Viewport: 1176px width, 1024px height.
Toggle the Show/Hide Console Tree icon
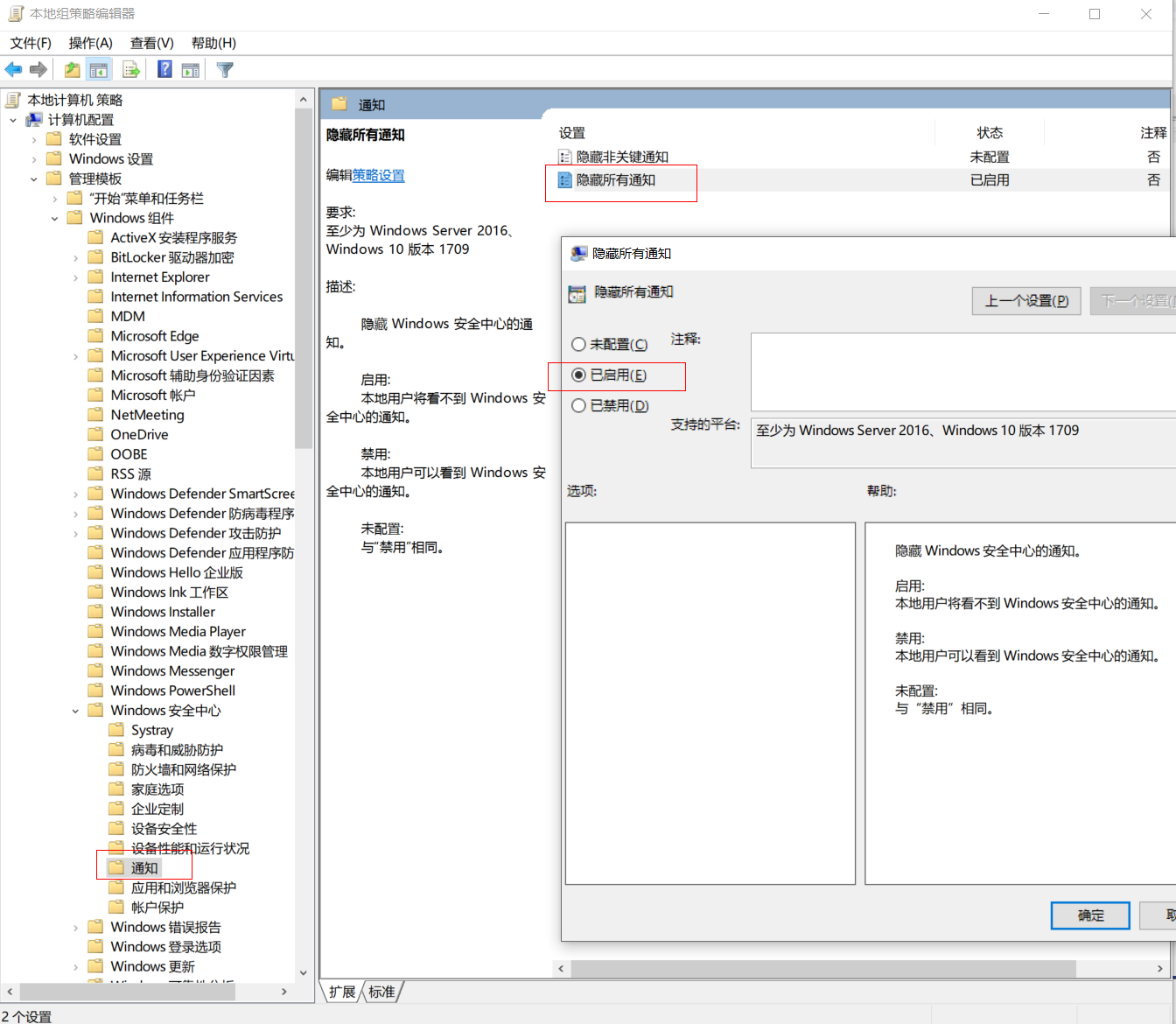(x=99, y=70)
